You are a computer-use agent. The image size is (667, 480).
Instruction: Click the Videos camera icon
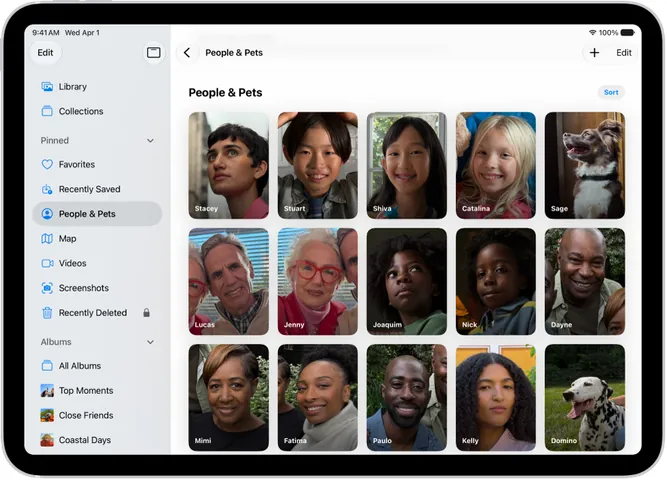[x=47, y=263]
